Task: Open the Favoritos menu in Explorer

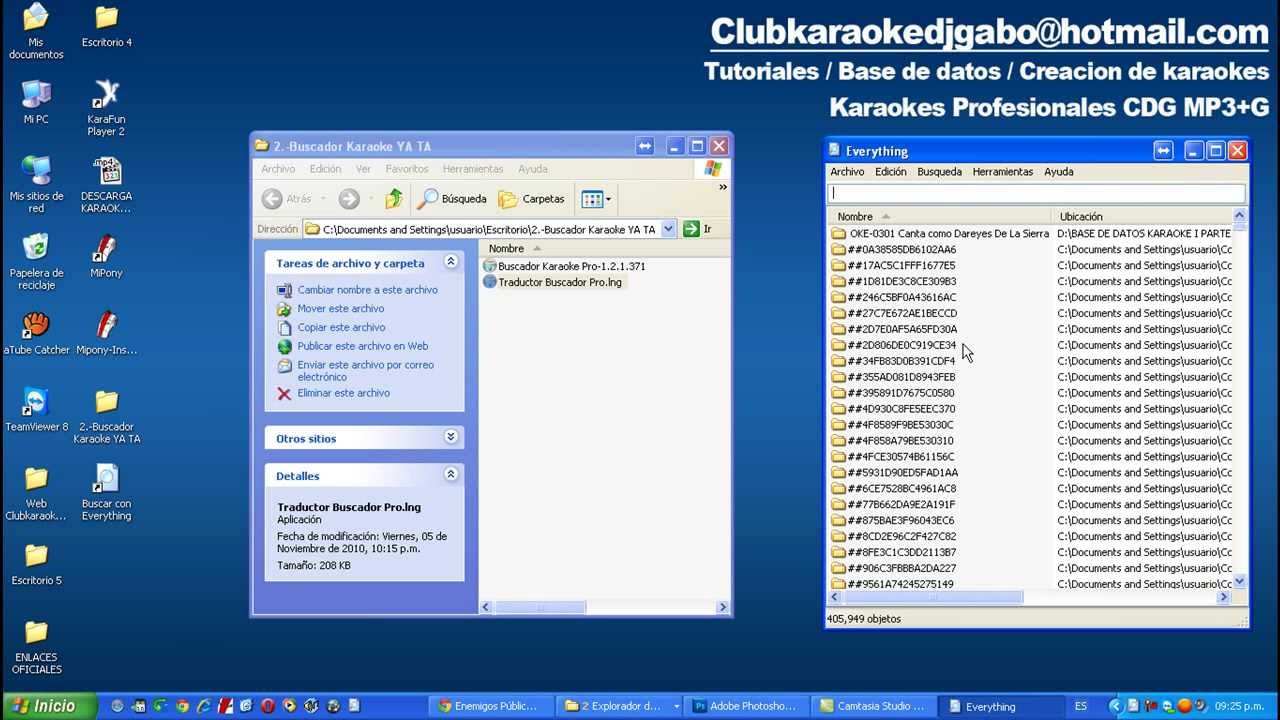Action: pyautogui.click(x=407, y=169)
